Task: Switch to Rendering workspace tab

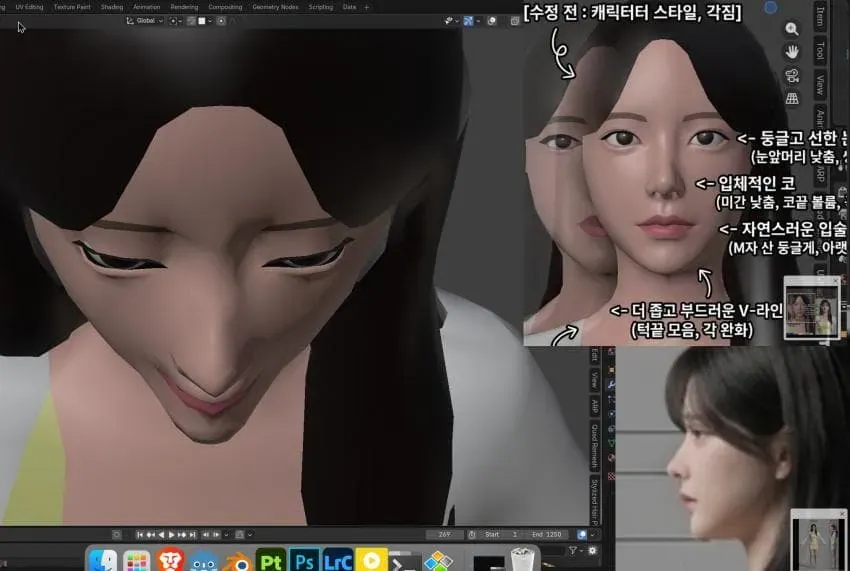Action: [184, 7]
